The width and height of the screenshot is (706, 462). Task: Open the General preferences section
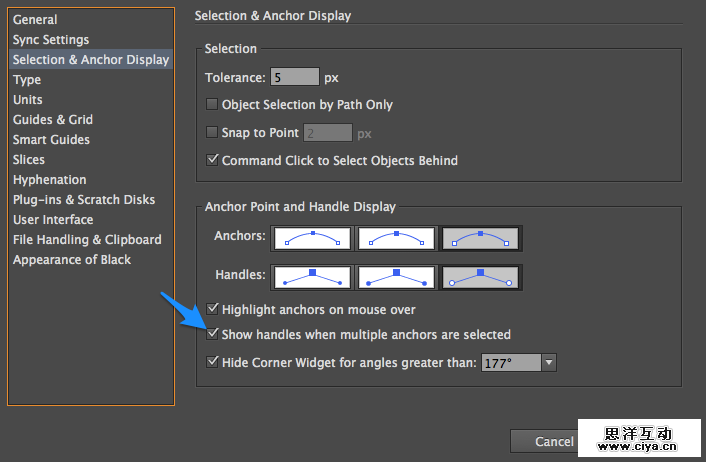(35, 20)
